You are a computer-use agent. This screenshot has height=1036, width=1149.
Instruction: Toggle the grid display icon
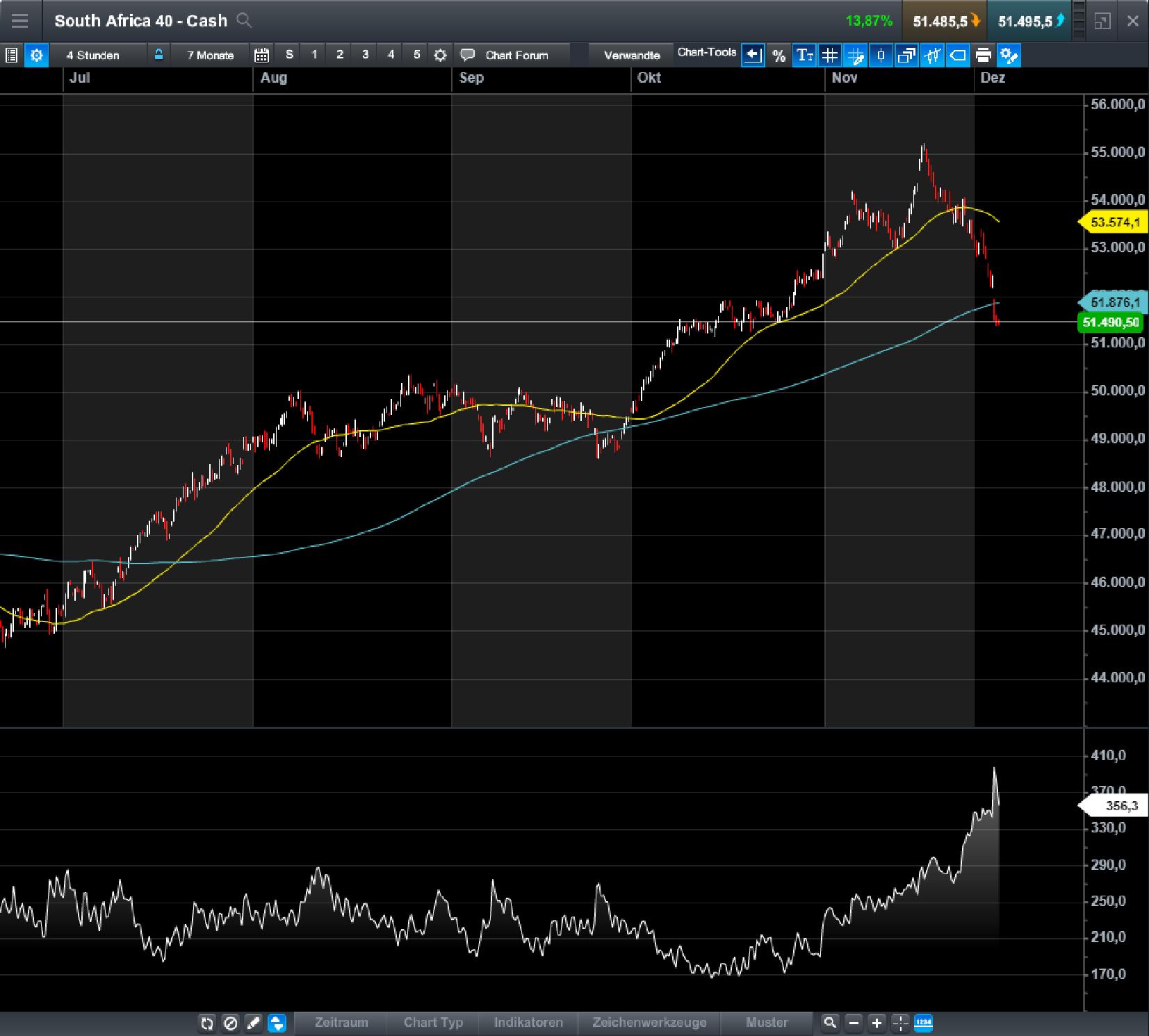pyautogui.click(x=831, y=56)
